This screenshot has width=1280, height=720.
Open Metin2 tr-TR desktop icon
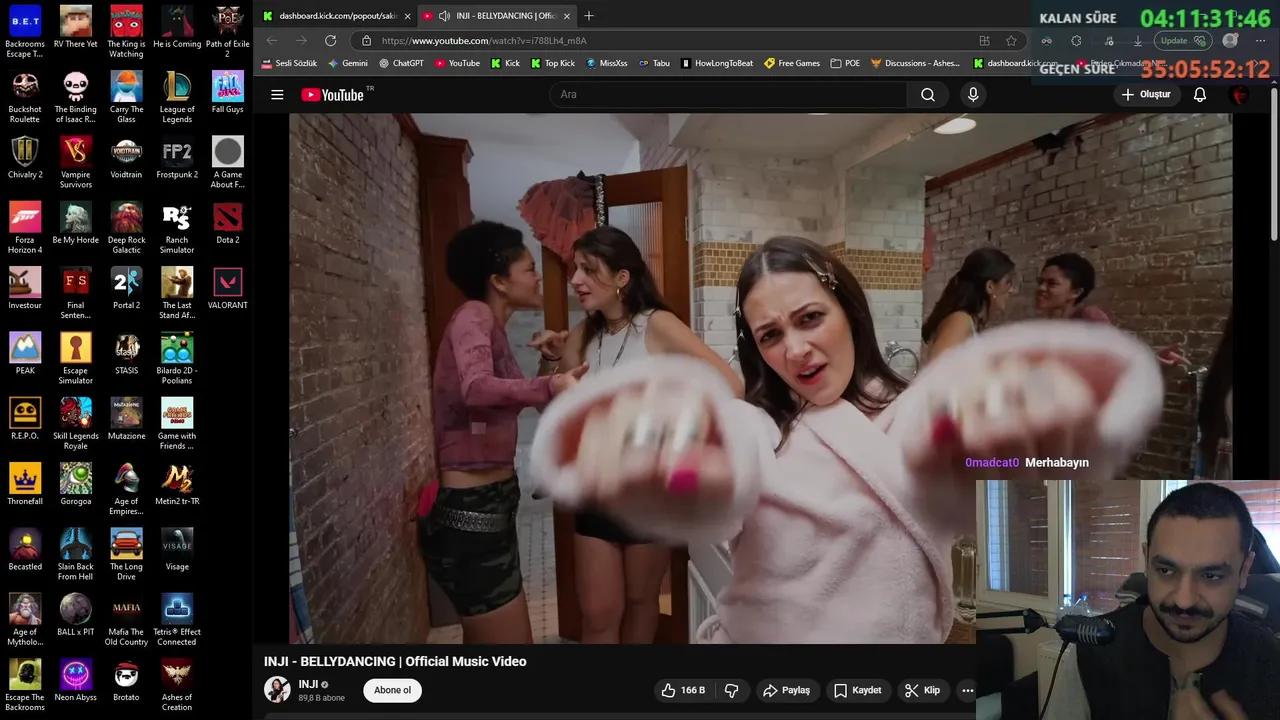tap(177, 484)
